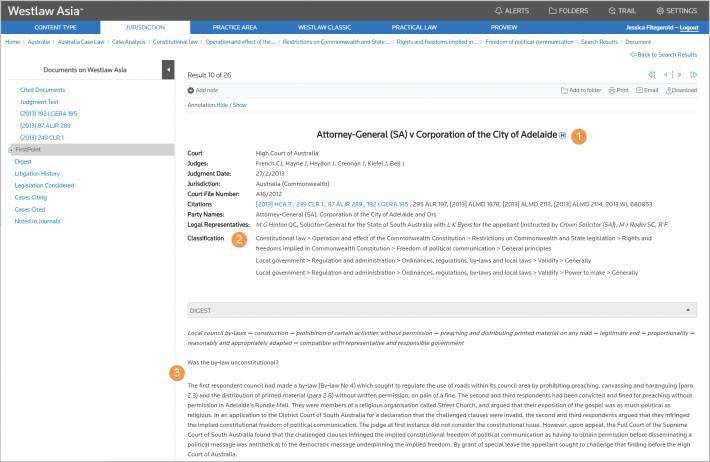Click the Australia Case Law breadcrumb

coord(81,42)
